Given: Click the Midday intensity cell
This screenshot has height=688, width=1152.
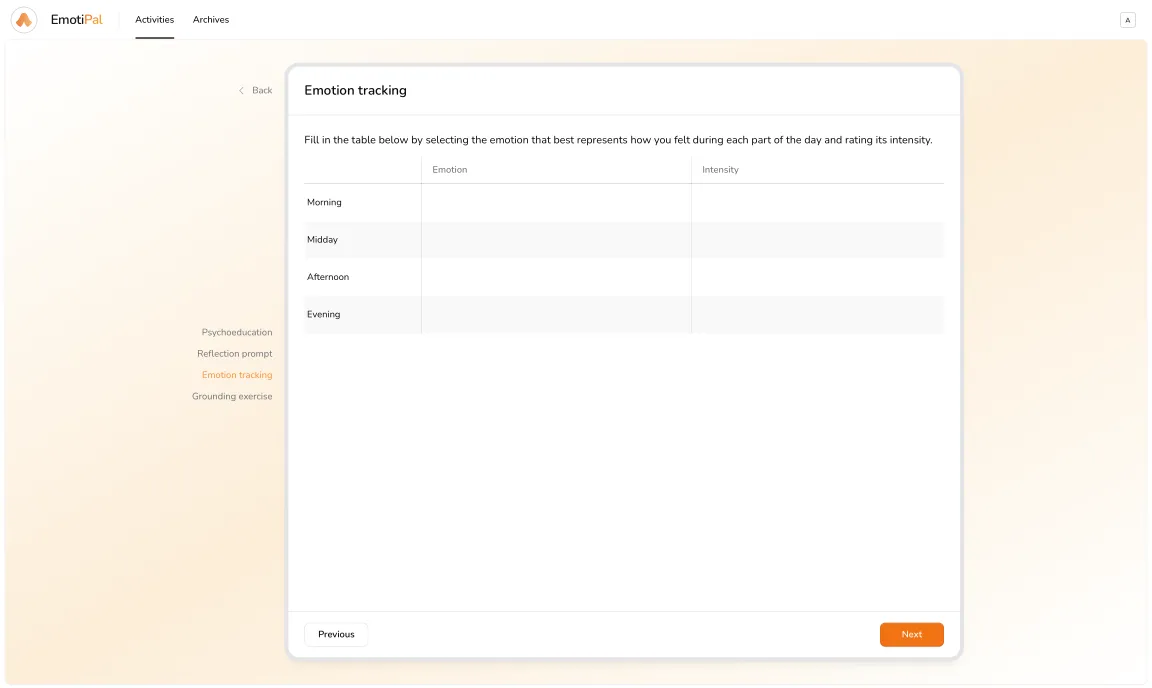Looking at the screenshot, I should point(818,239).
